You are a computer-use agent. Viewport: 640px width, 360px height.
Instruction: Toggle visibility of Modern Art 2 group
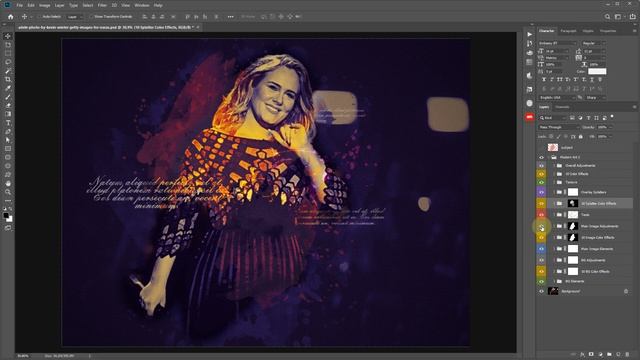541,157
